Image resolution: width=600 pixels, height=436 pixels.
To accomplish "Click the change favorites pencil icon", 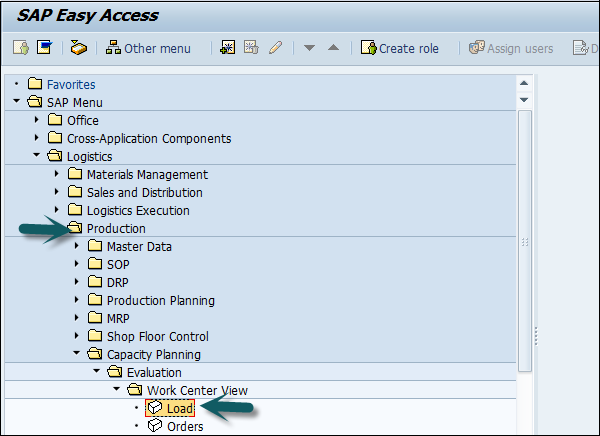I will tap(276, 48).
